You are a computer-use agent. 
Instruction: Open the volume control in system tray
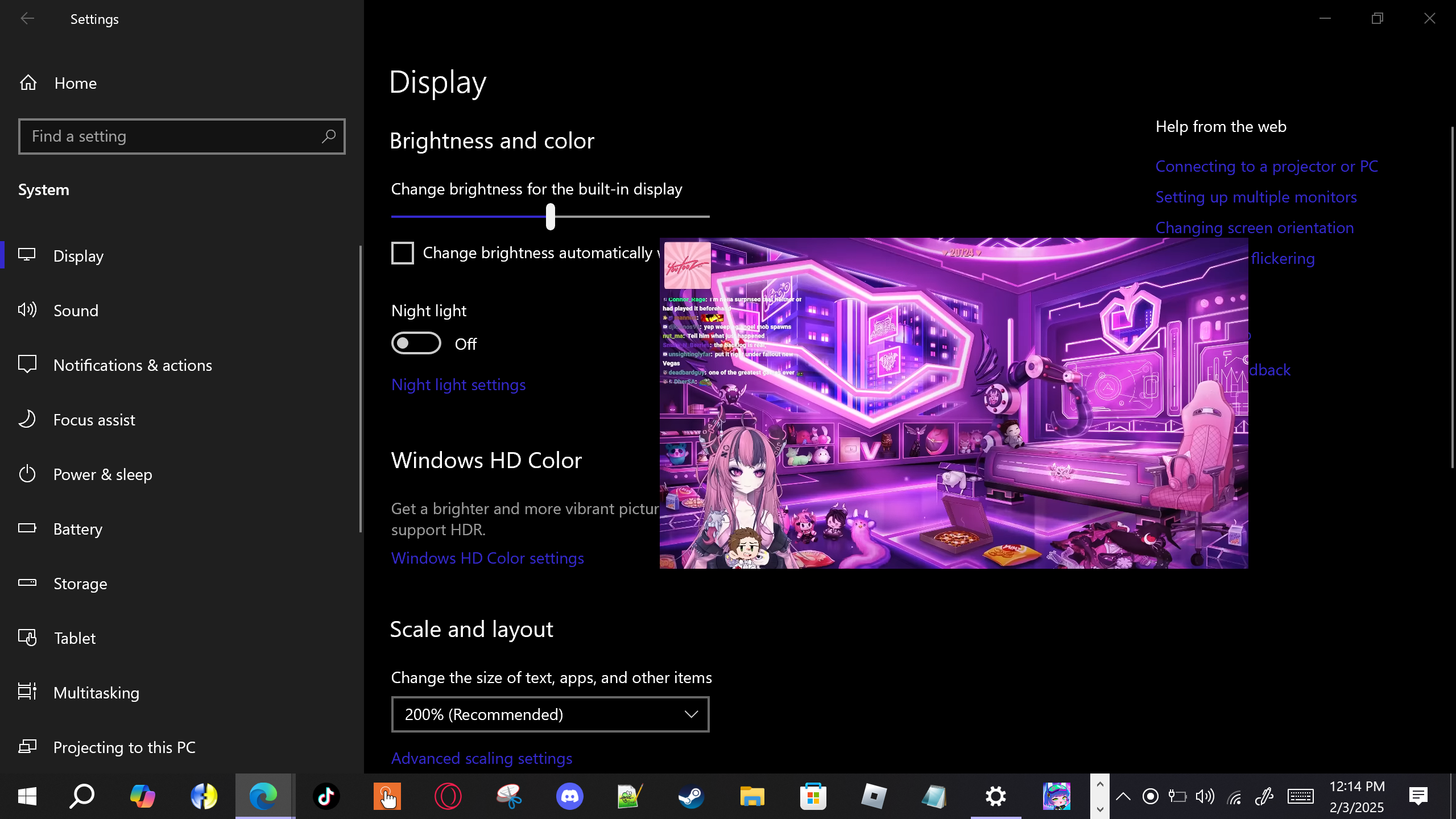1205,797
